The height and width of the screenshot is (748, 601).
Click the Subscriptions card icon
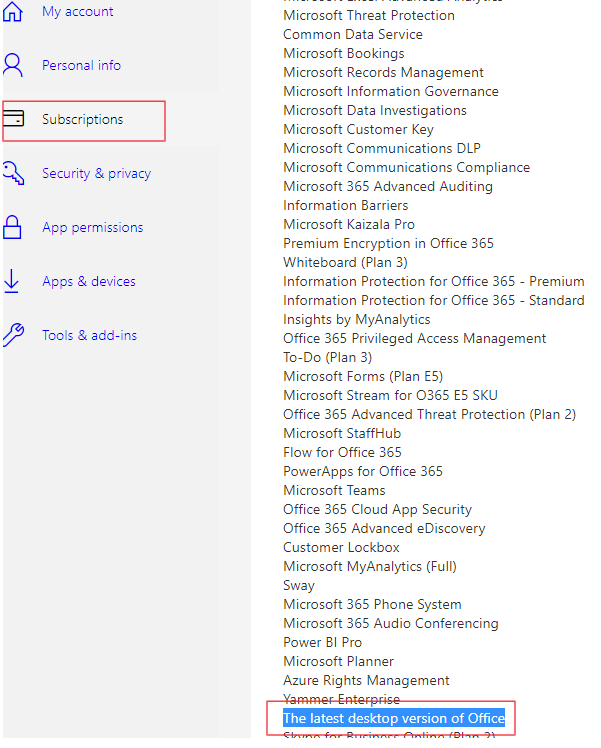(13, 118)
